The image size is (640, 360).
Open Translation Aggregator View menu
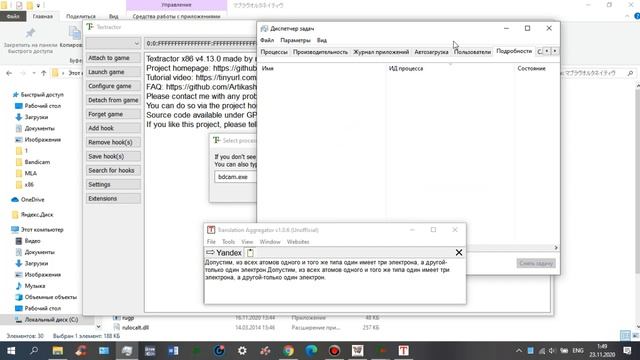coord(247,242)
